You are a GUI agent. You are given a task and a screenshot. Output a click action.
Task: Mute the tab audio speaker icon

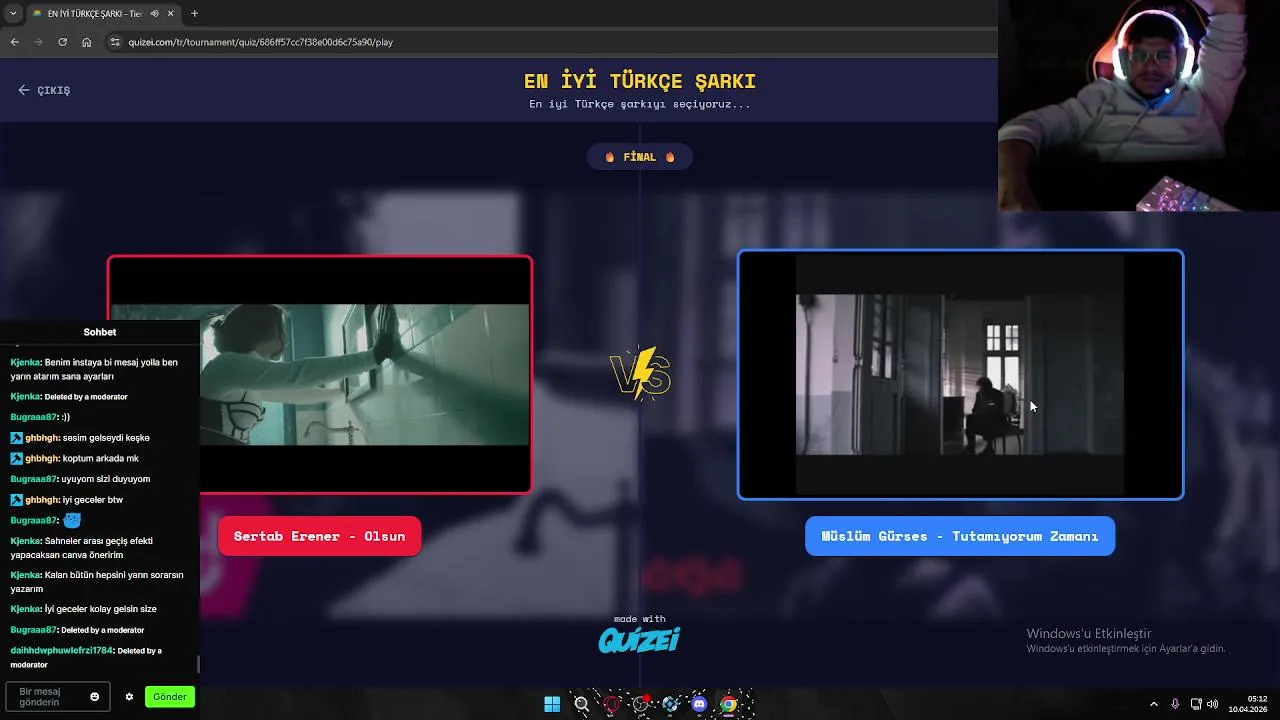154,14
